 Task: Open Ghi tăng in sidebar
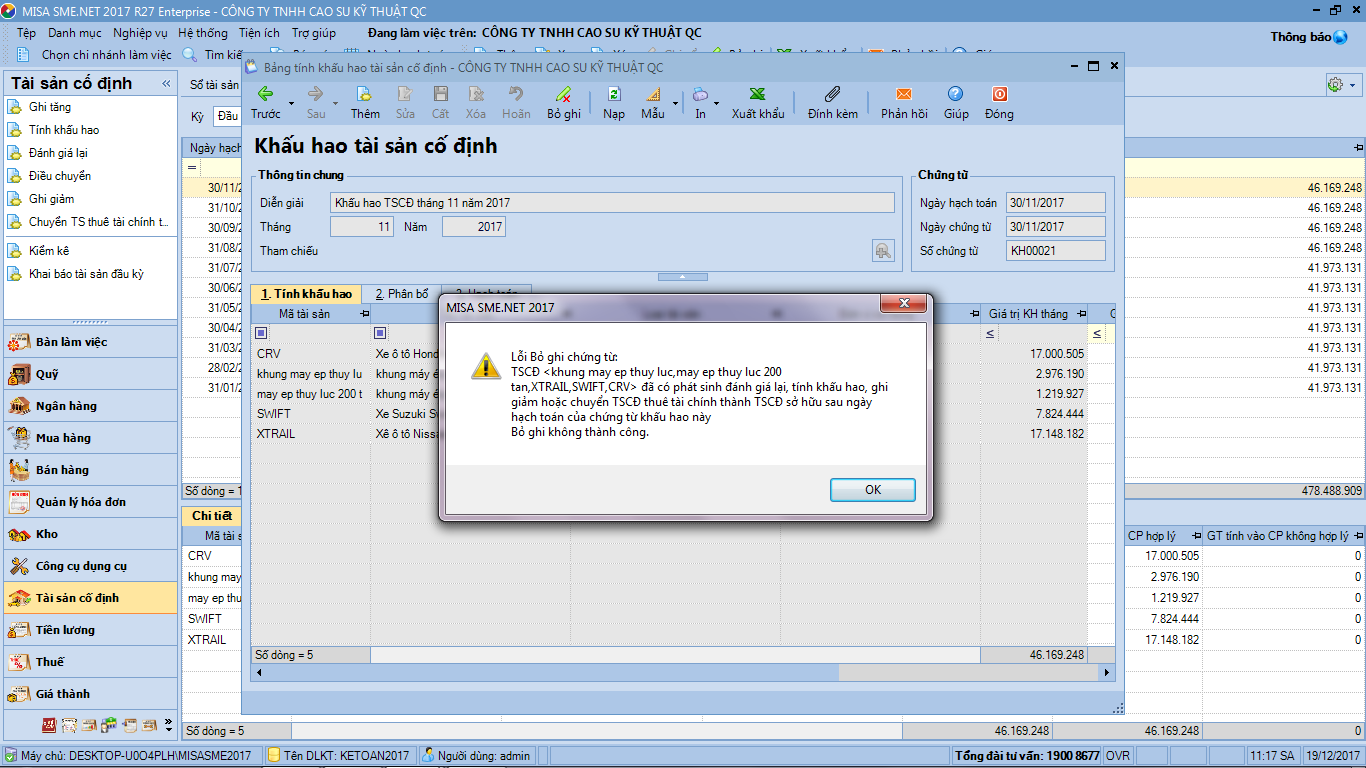click(50, 107)
